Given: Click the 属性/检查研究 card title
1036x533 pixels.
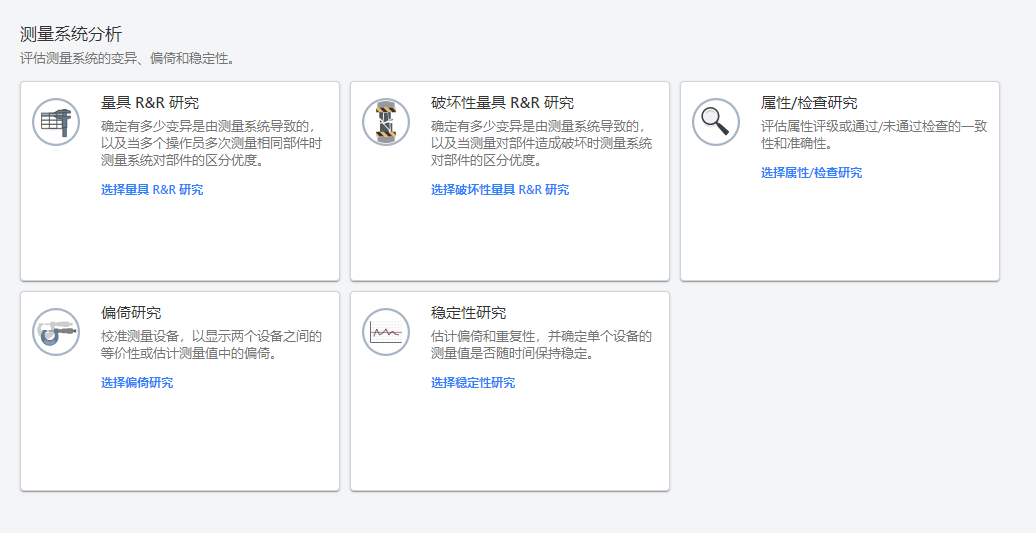Looking at the screenshot, I should (809, 103).
